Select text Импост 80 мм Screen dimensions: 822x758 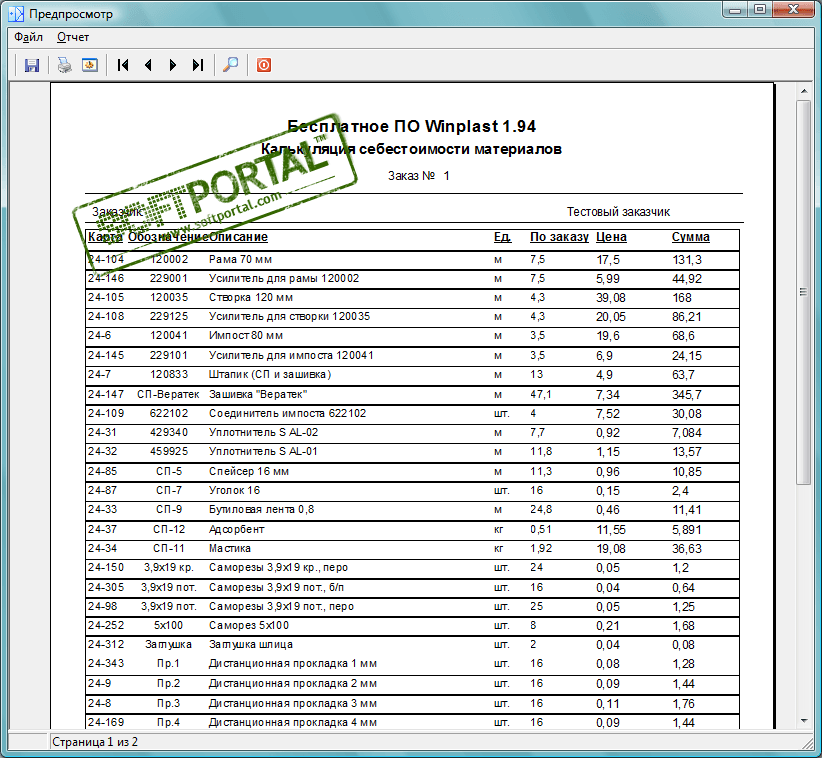246,335
